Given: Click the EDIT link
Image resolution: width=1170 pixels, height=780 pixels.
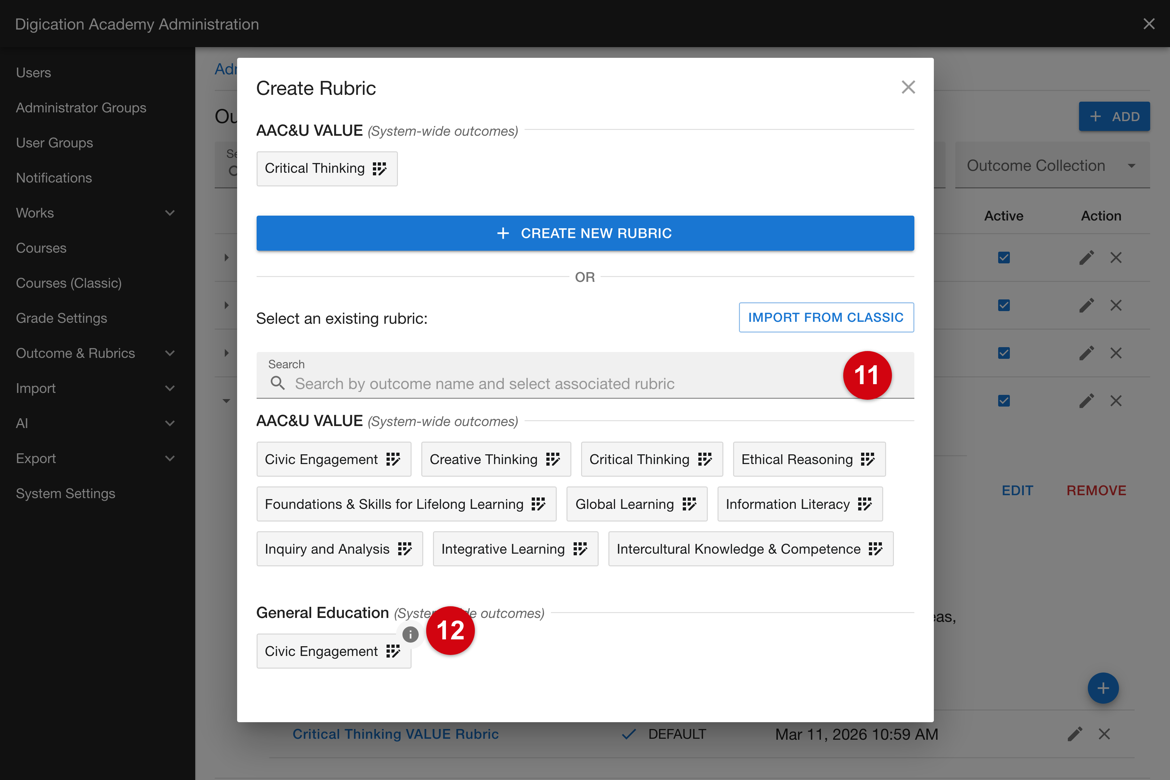Looking at the screenshot, I should tap(1017, 490).
